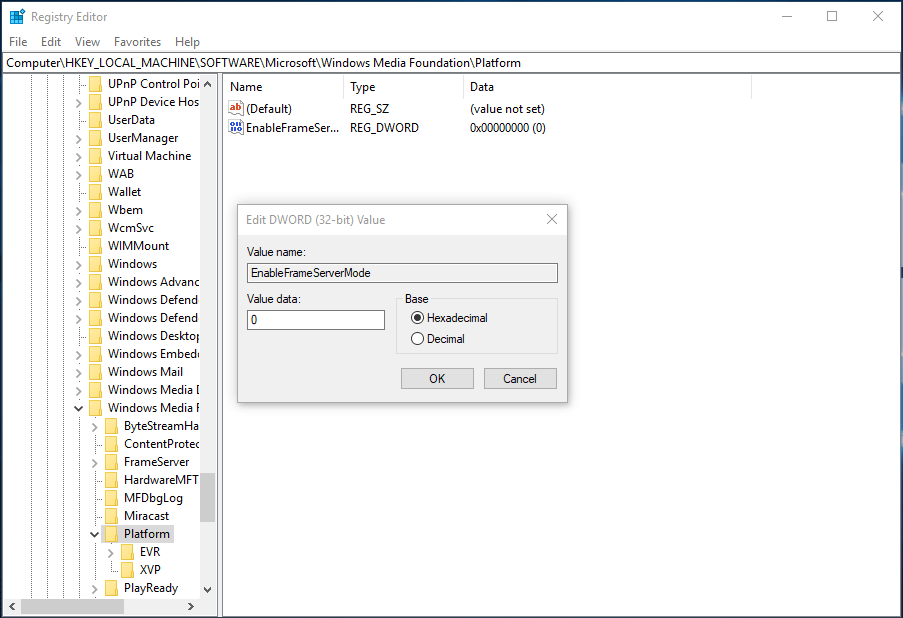Collapse the Platform tree node
The image size is (903, 618).
tap(95, 534)
